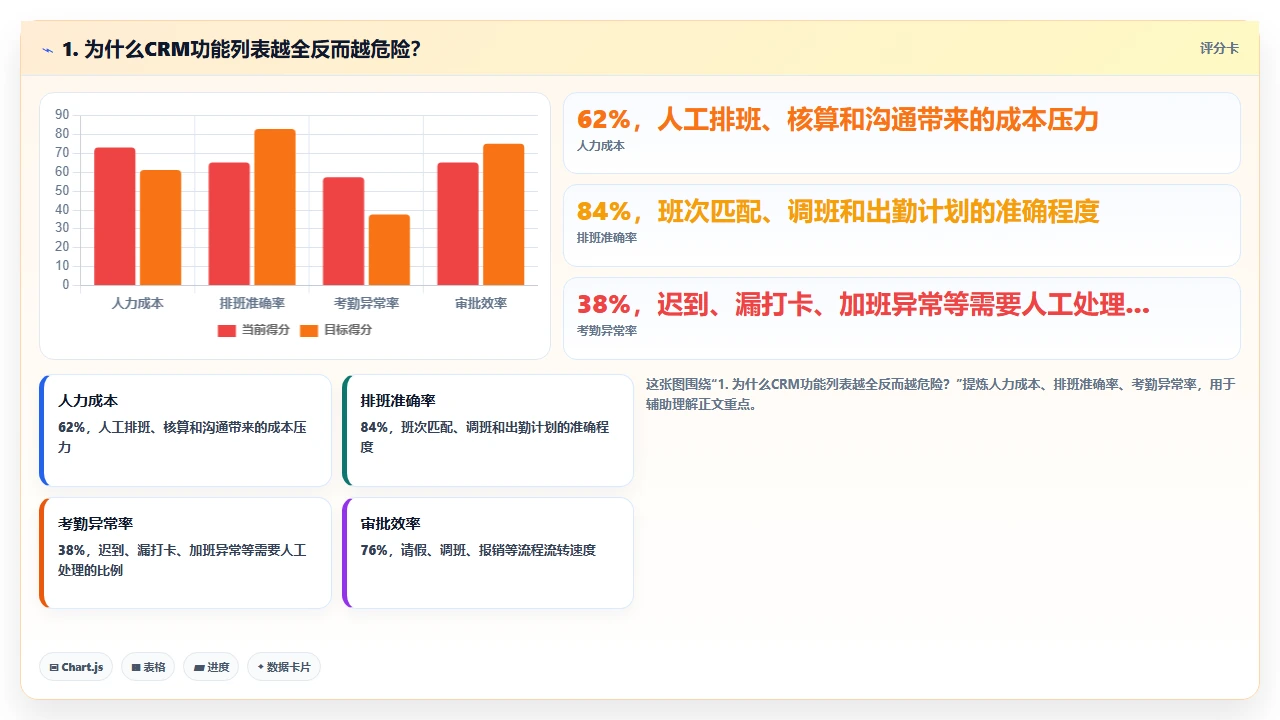Click the 当前得分 legend text

[266, 330]
